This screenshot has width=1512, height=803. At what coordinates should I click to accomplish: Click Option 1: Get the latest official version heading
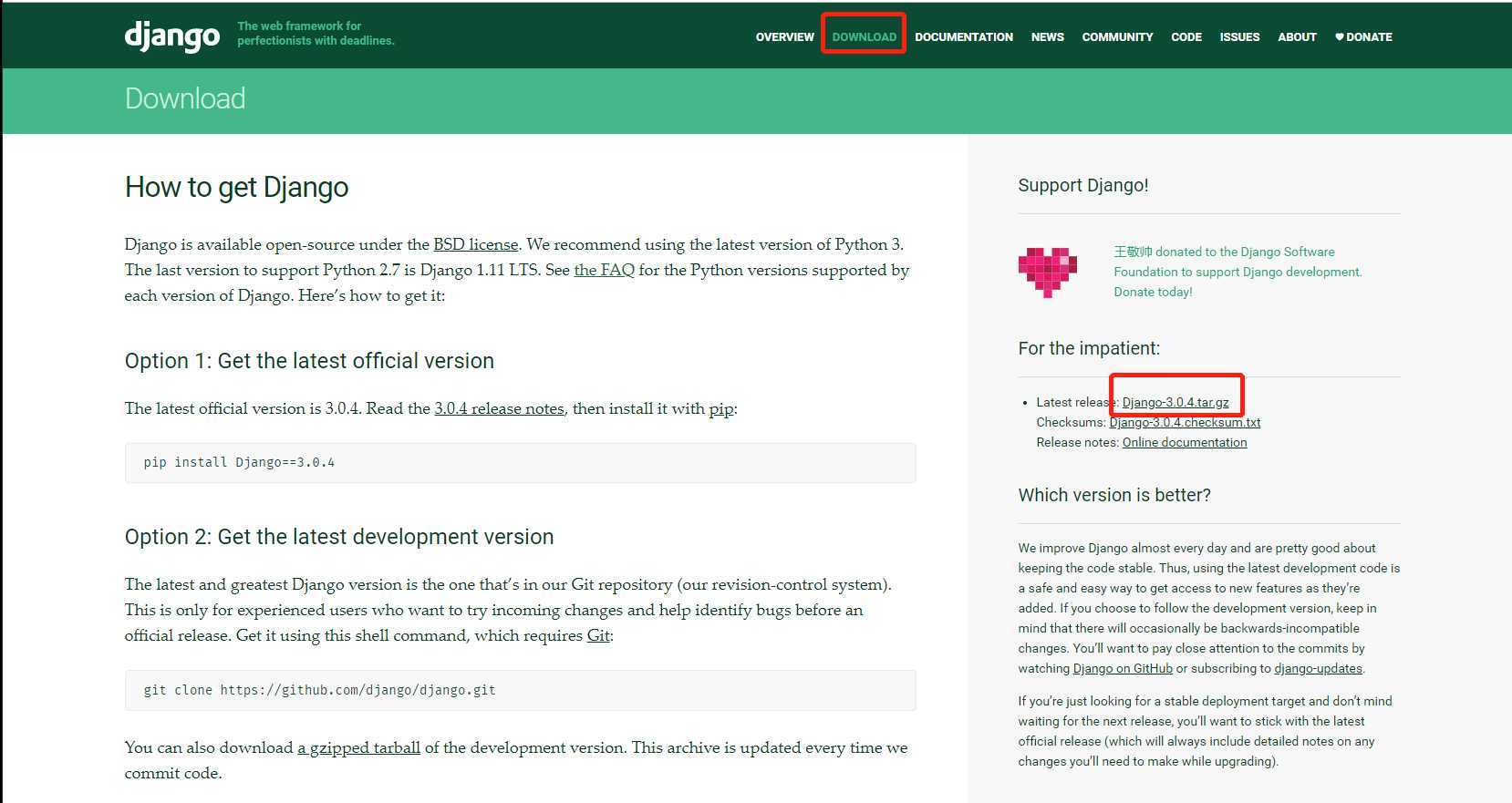pos(309,361)
